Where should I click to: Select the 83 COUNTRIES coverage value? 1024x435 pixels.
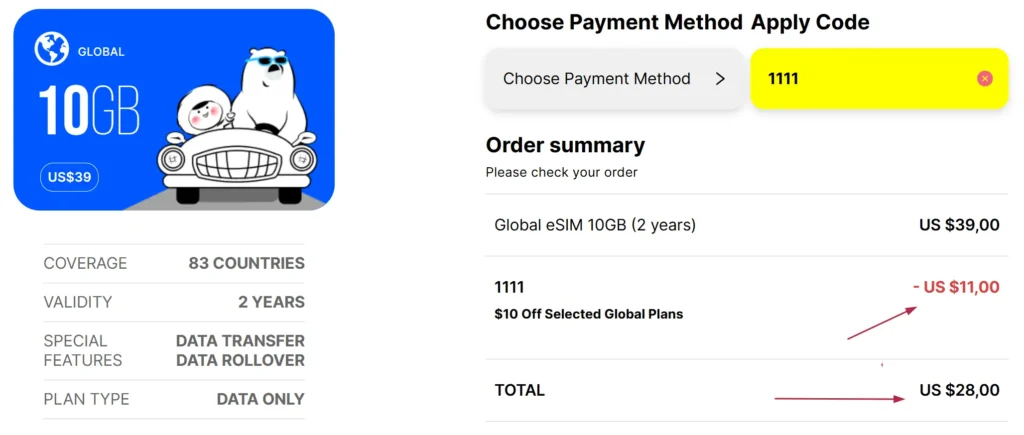tap(247, 263)
